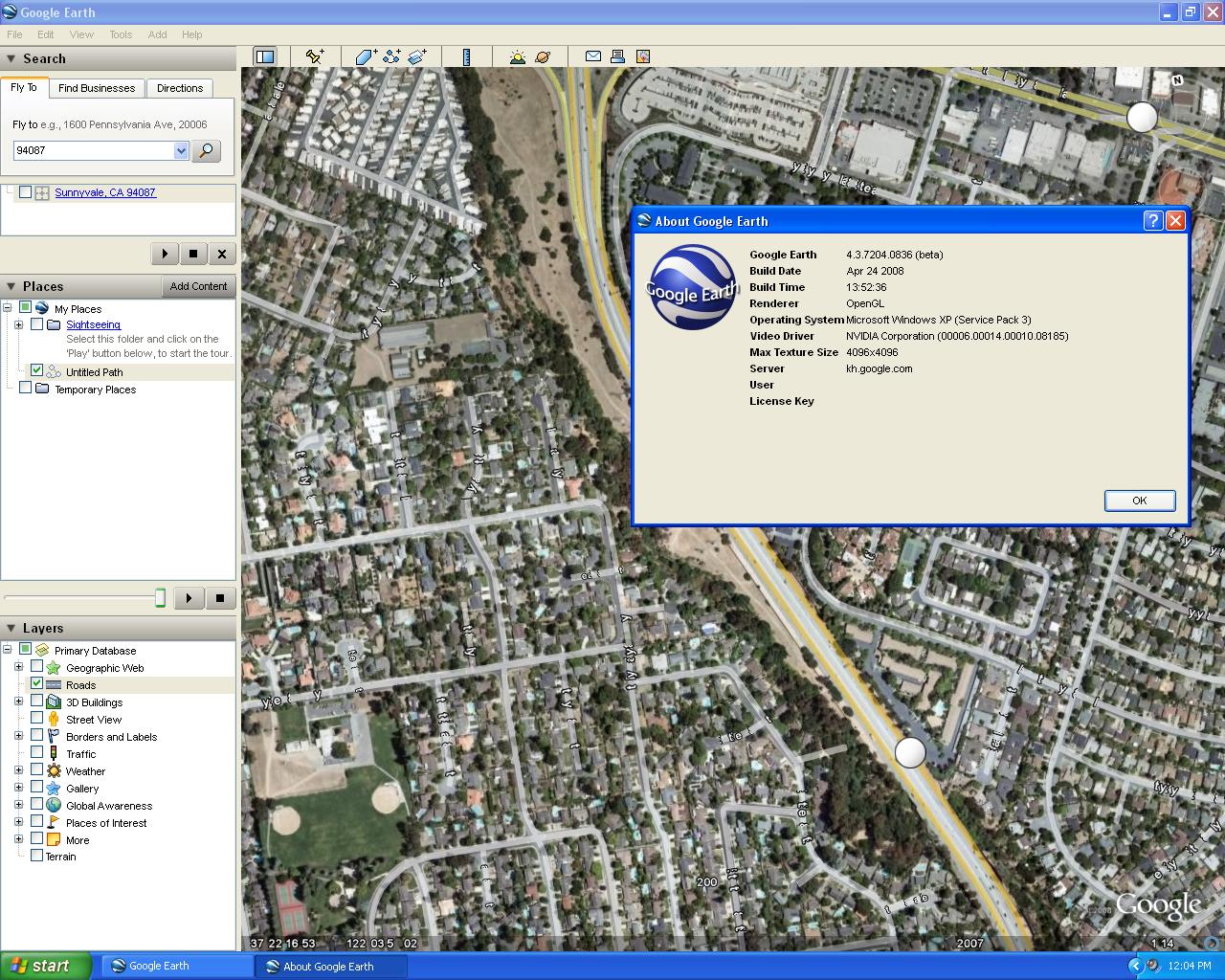Image resolution: width=1225 pixels, height=980 pixels.
Task: Click the Street View pegman layer icon
Action: coord(54,720)
